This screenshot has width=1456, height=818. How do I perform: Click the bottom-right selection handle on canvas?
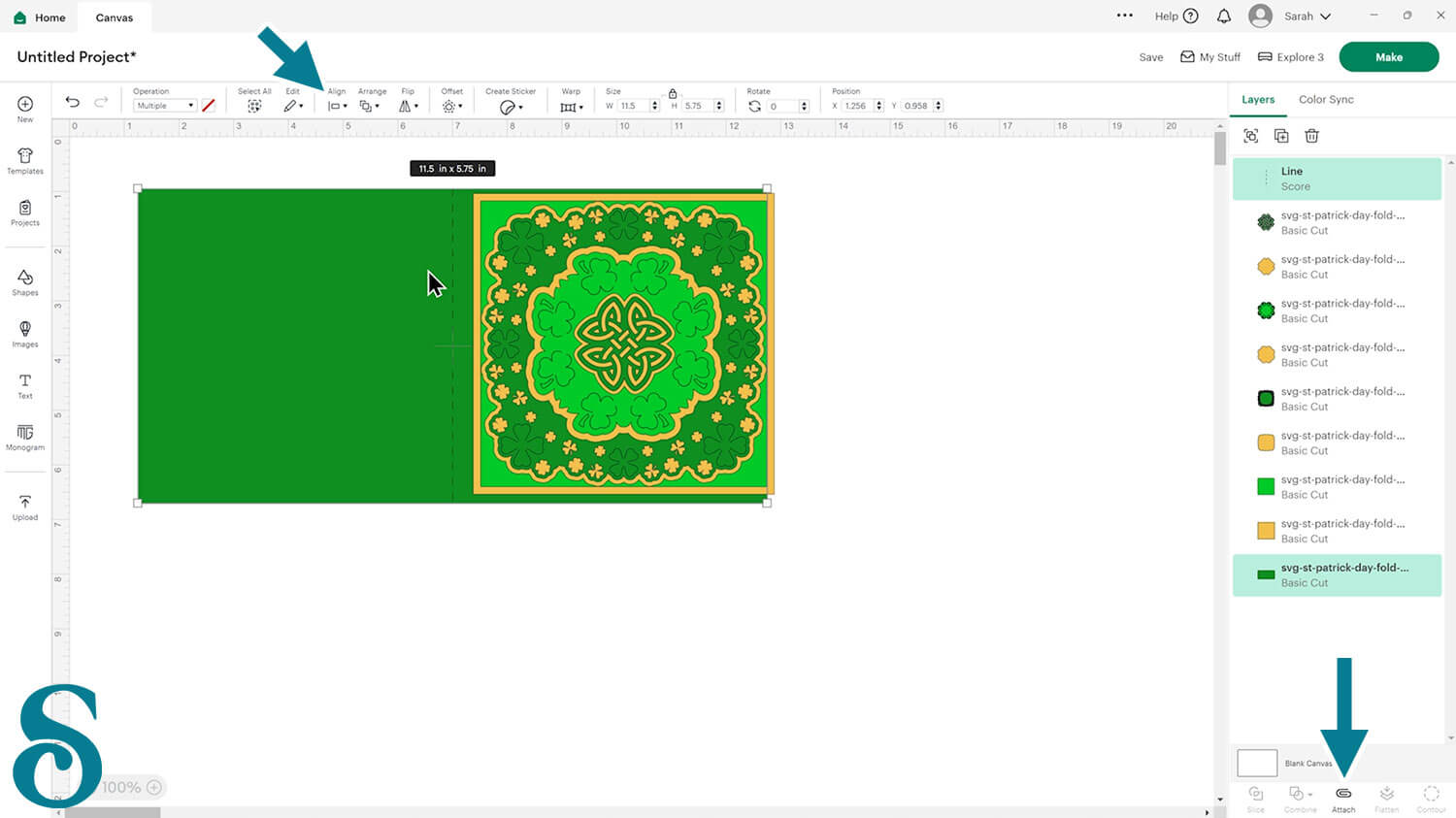pyautogui.click(x=767, y=503)
